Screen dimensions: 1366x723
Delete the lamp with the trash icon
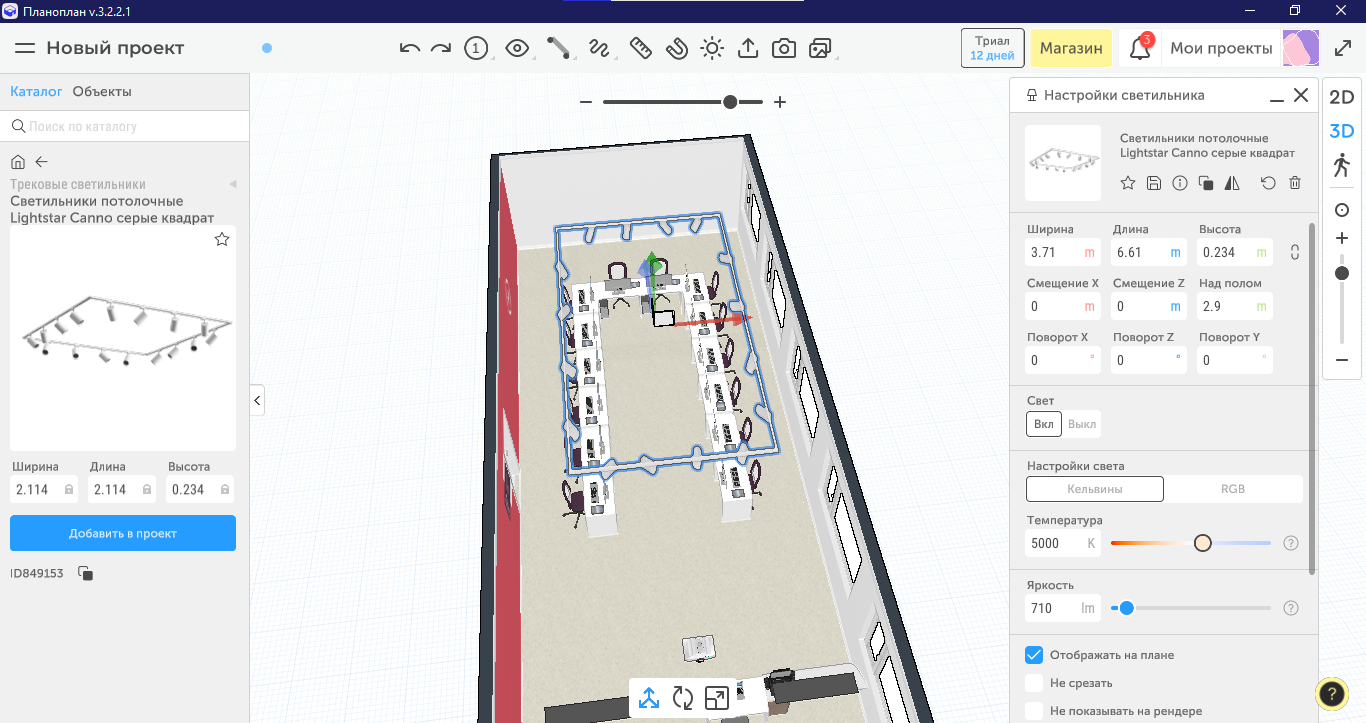click(1295, 183)
